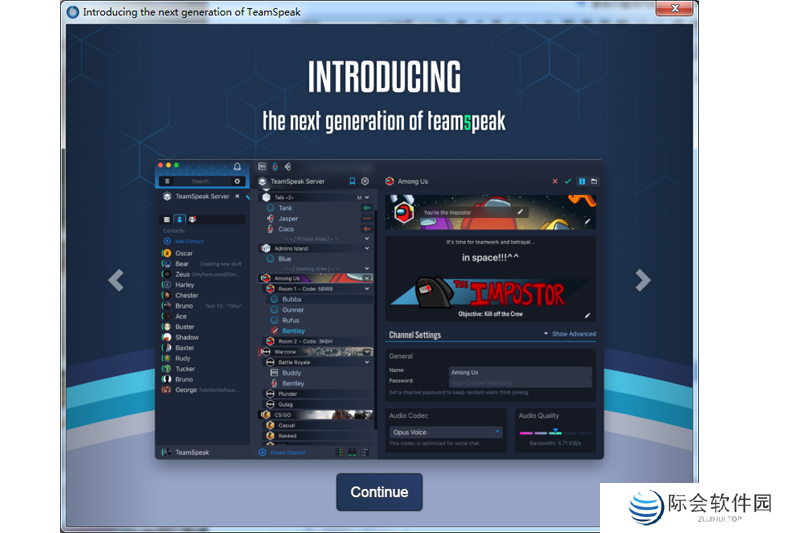Click the Continue button
The width and height of the screenshot is (800, 533).
click(x=379, y=492)
